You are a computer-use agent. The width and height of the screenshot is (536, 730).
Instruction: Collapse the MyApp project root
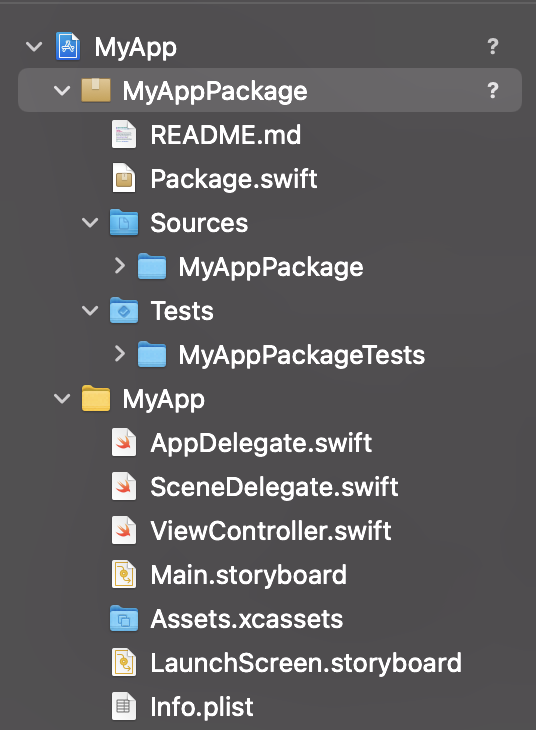pos(34,47)
